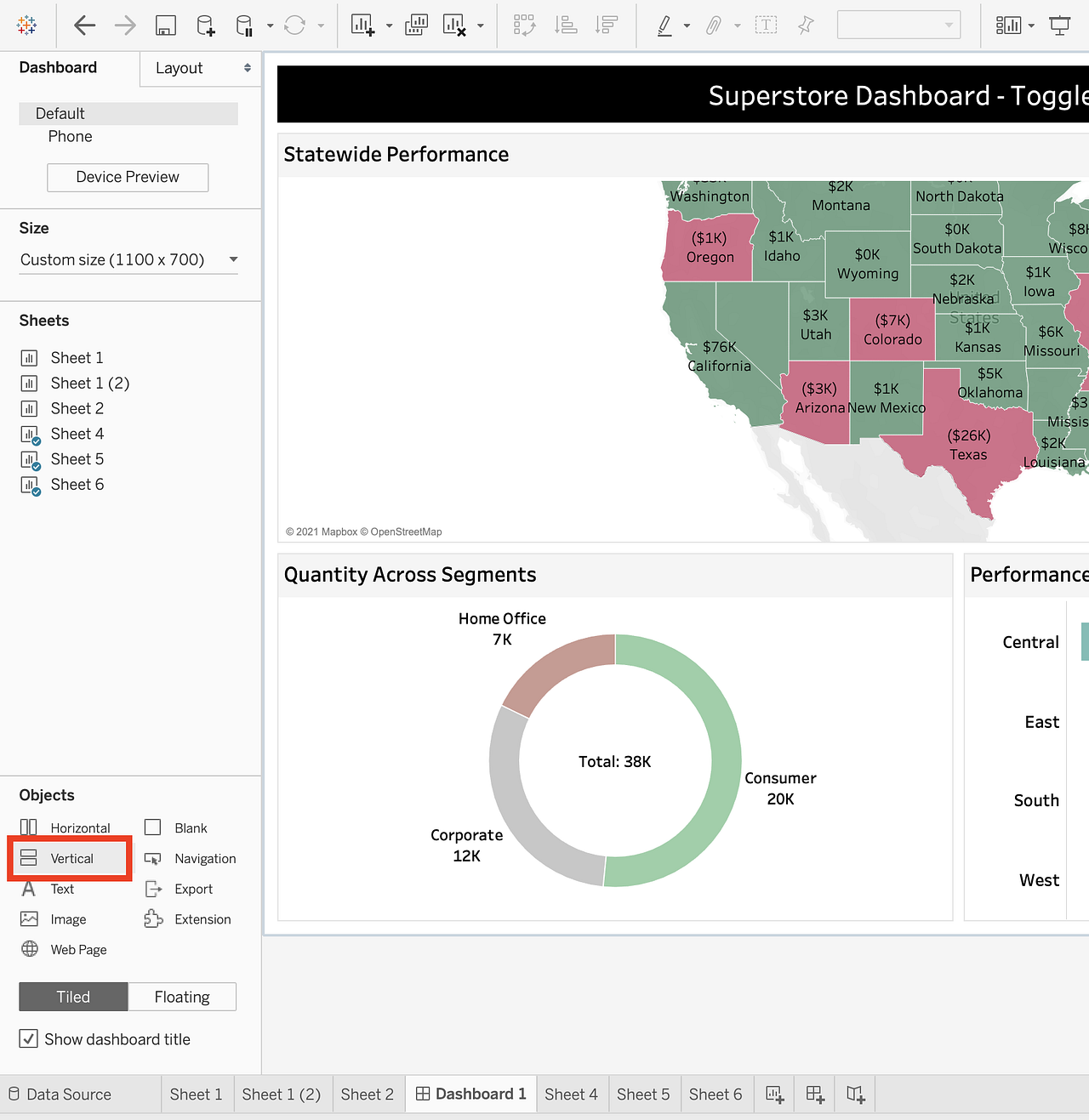Image resolution: width=1089 pixels, height=1120 pixels.
Task: Click the highlight pen icon
Action: click(664, 26)
